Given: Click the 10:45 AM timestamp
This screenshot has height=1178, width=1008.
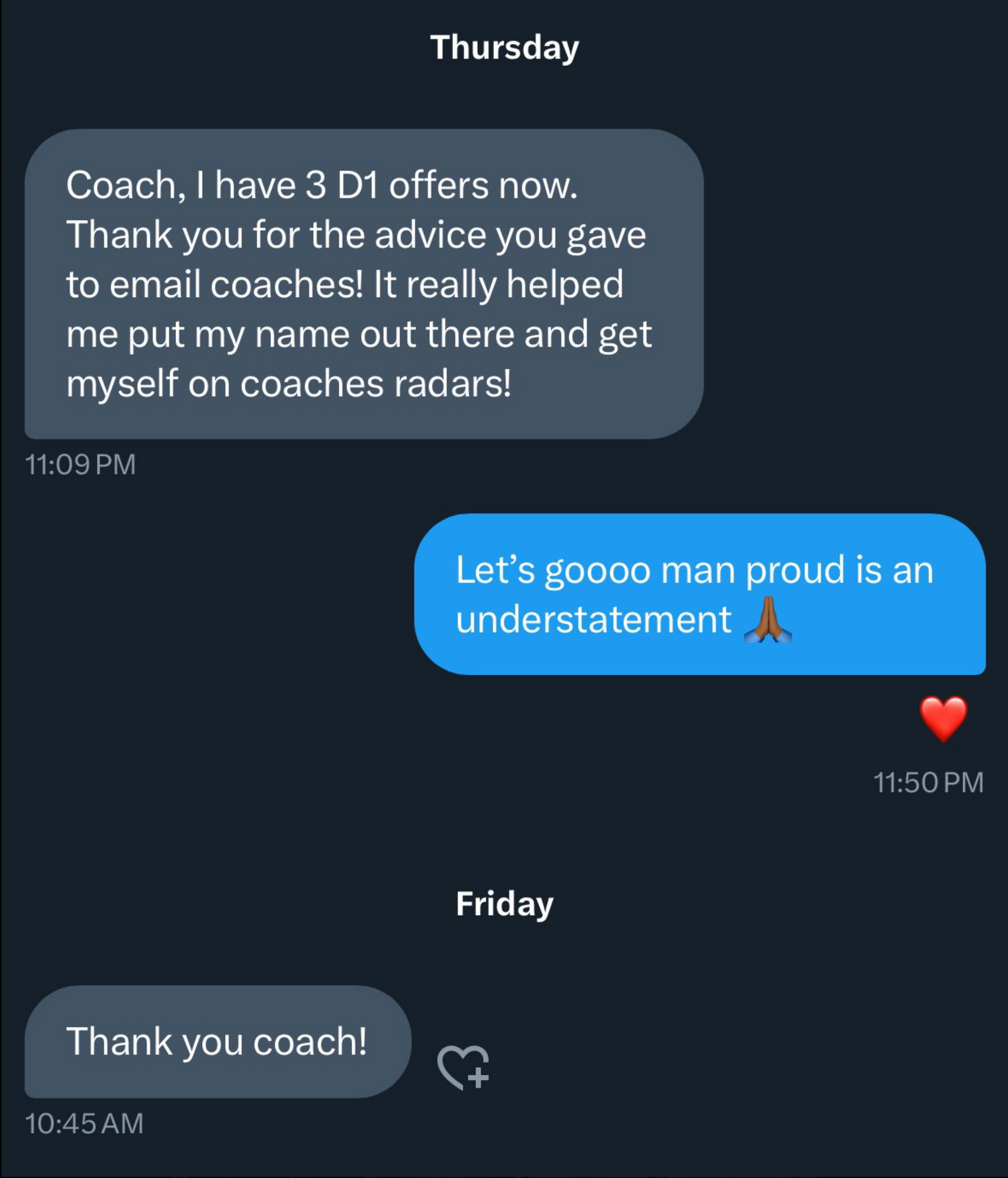Looking at the screenshot, I should point(84,1123).
